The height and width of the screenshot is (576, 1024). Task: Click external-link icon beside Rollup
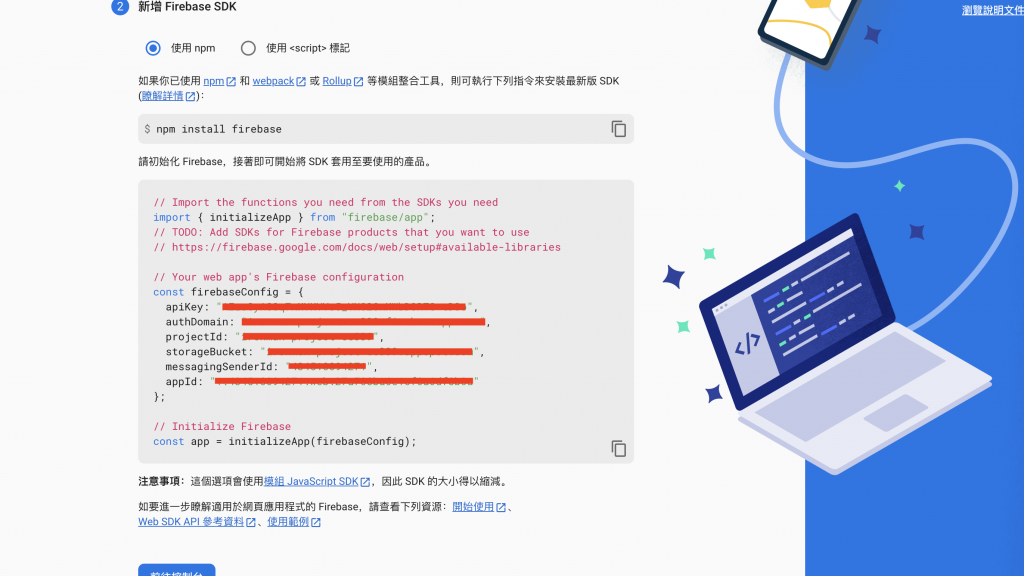(359, 82)
